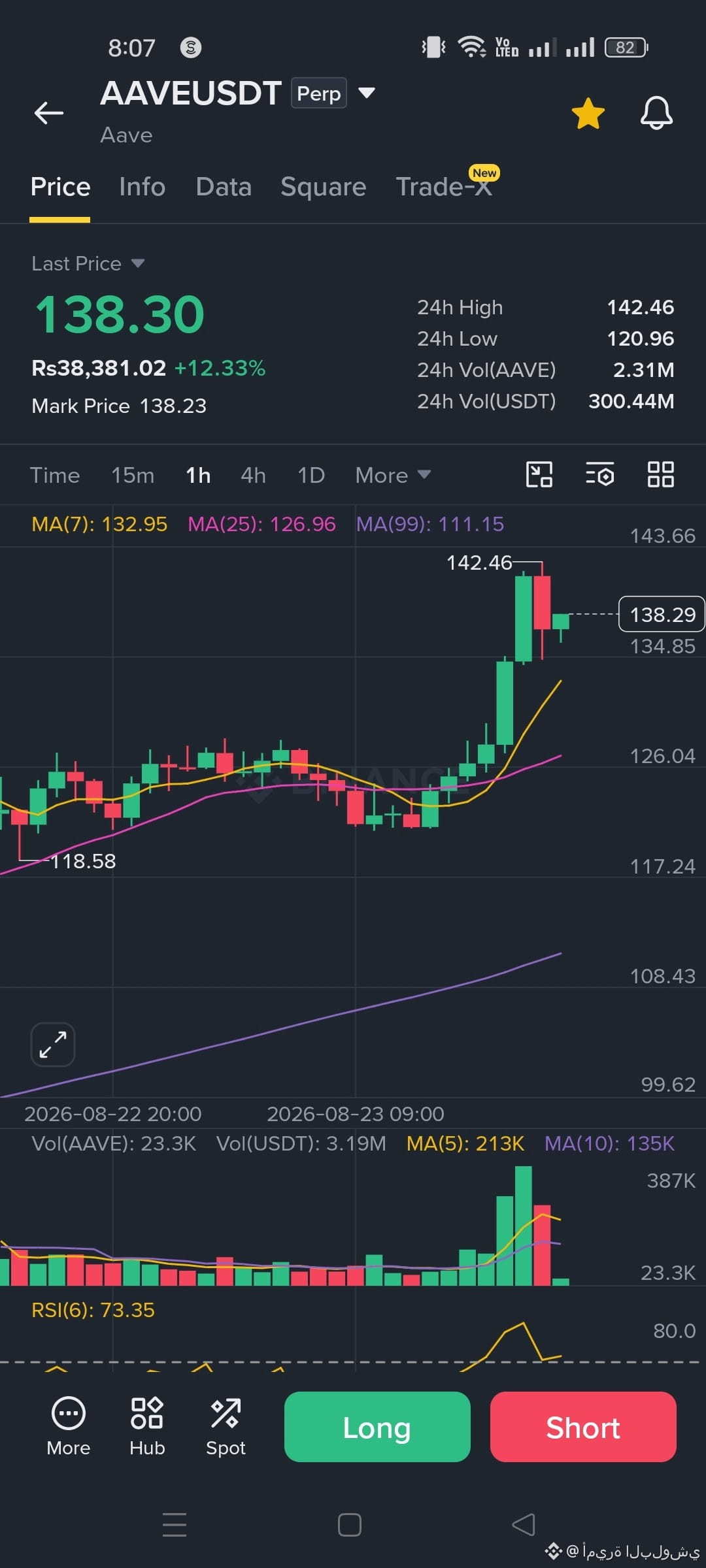Open the Trade-X tab
Screen dimensions: 706x1568
445,187
